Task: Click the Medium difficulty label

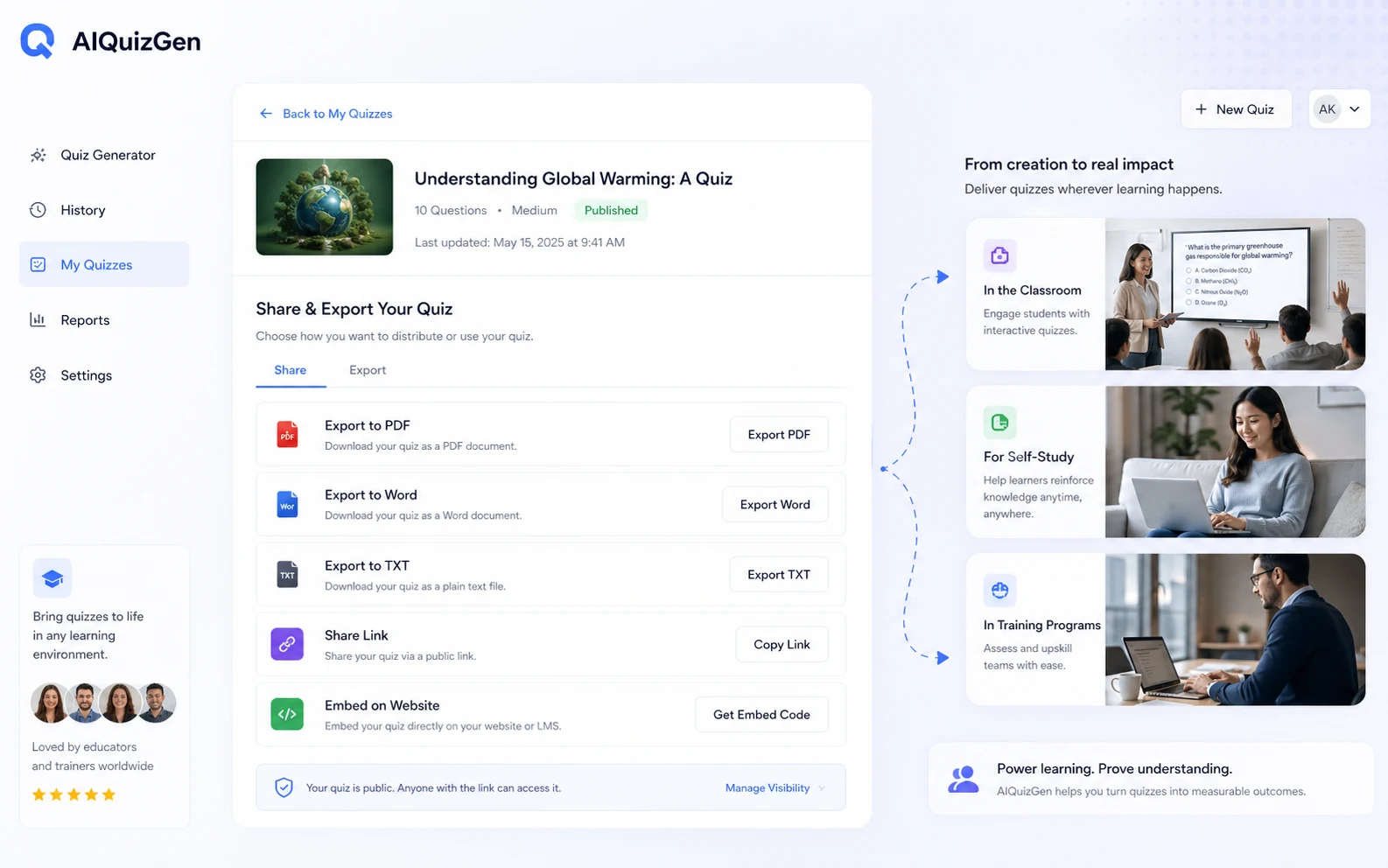Action: tap(535, 210)
